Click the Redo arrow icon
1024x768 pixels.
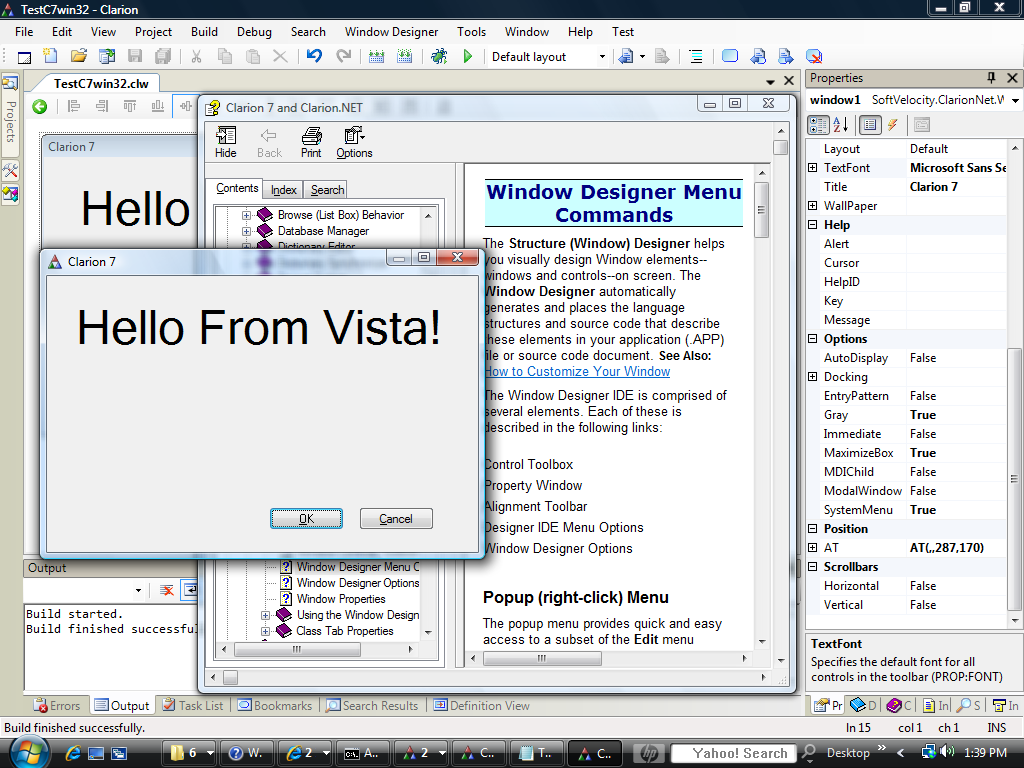pyautogui.click(x=344, y=56)
